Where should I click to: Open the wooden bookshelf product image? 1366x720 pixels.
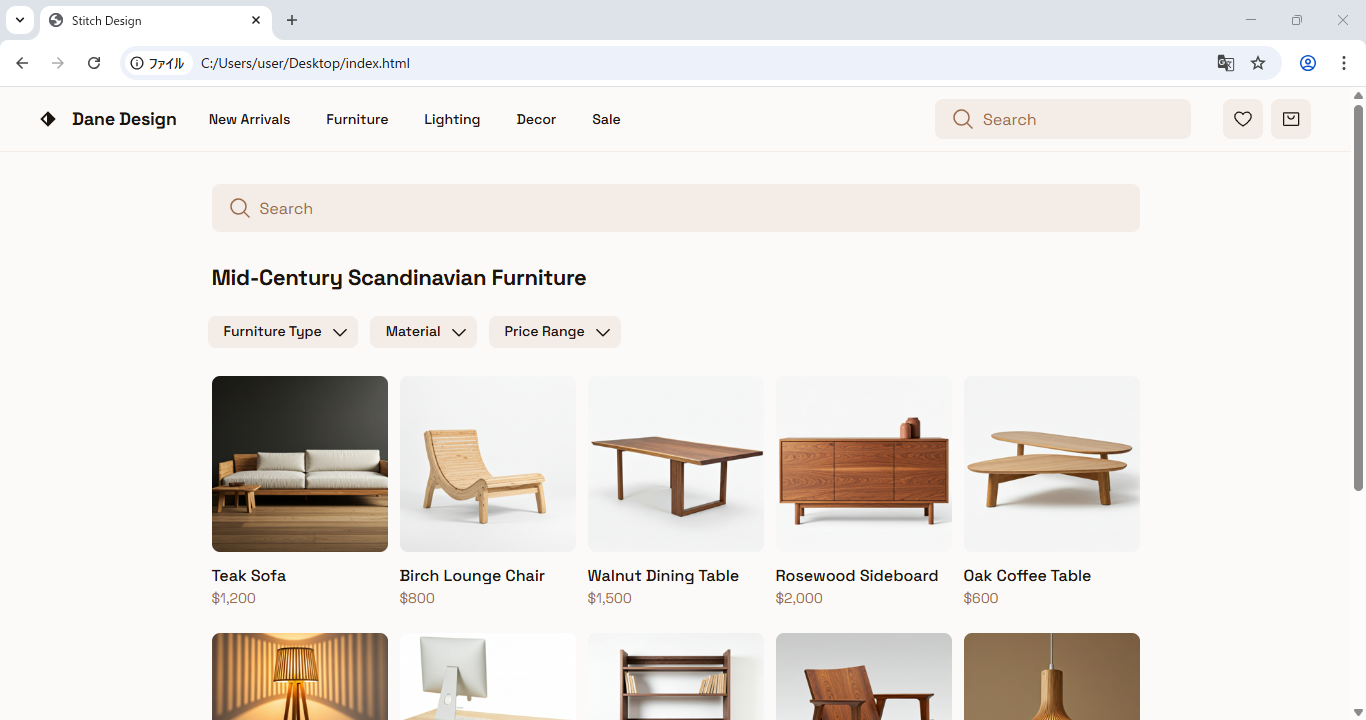point(676,677)
